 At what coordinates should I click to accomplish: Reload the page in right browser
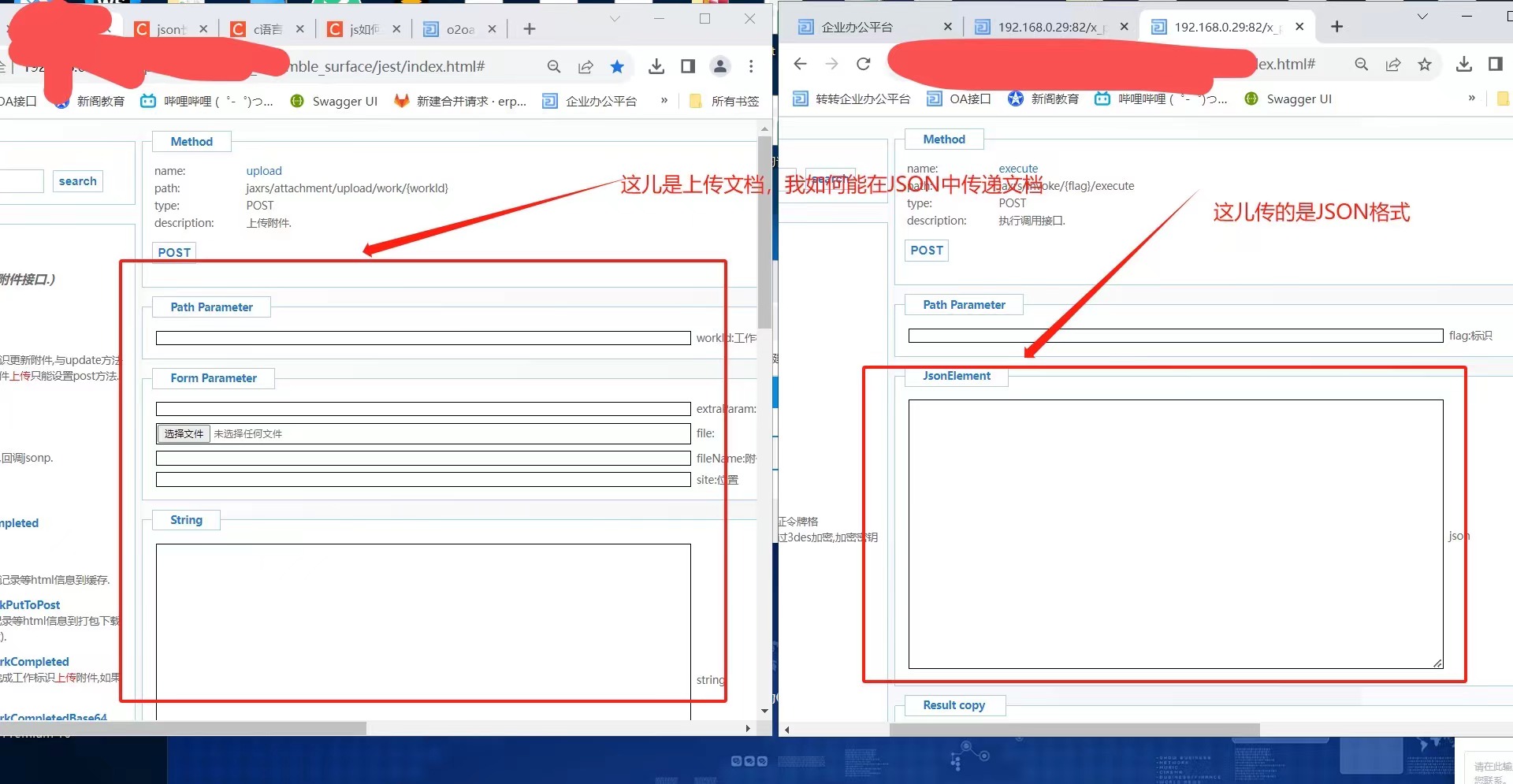coord(864,64)
